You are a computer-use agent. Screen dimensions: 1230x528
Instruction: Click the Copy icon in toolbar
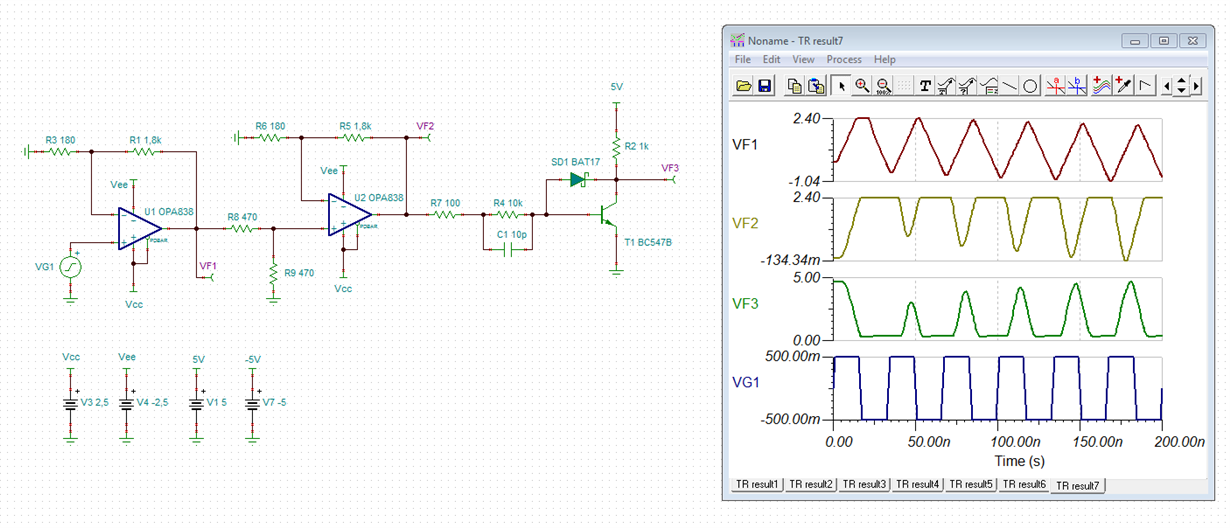pyautogui.click(x=795, y=86)
